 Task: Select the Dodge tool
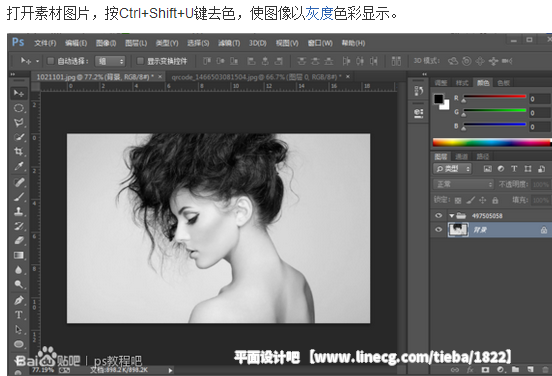(x=19, y=284)
